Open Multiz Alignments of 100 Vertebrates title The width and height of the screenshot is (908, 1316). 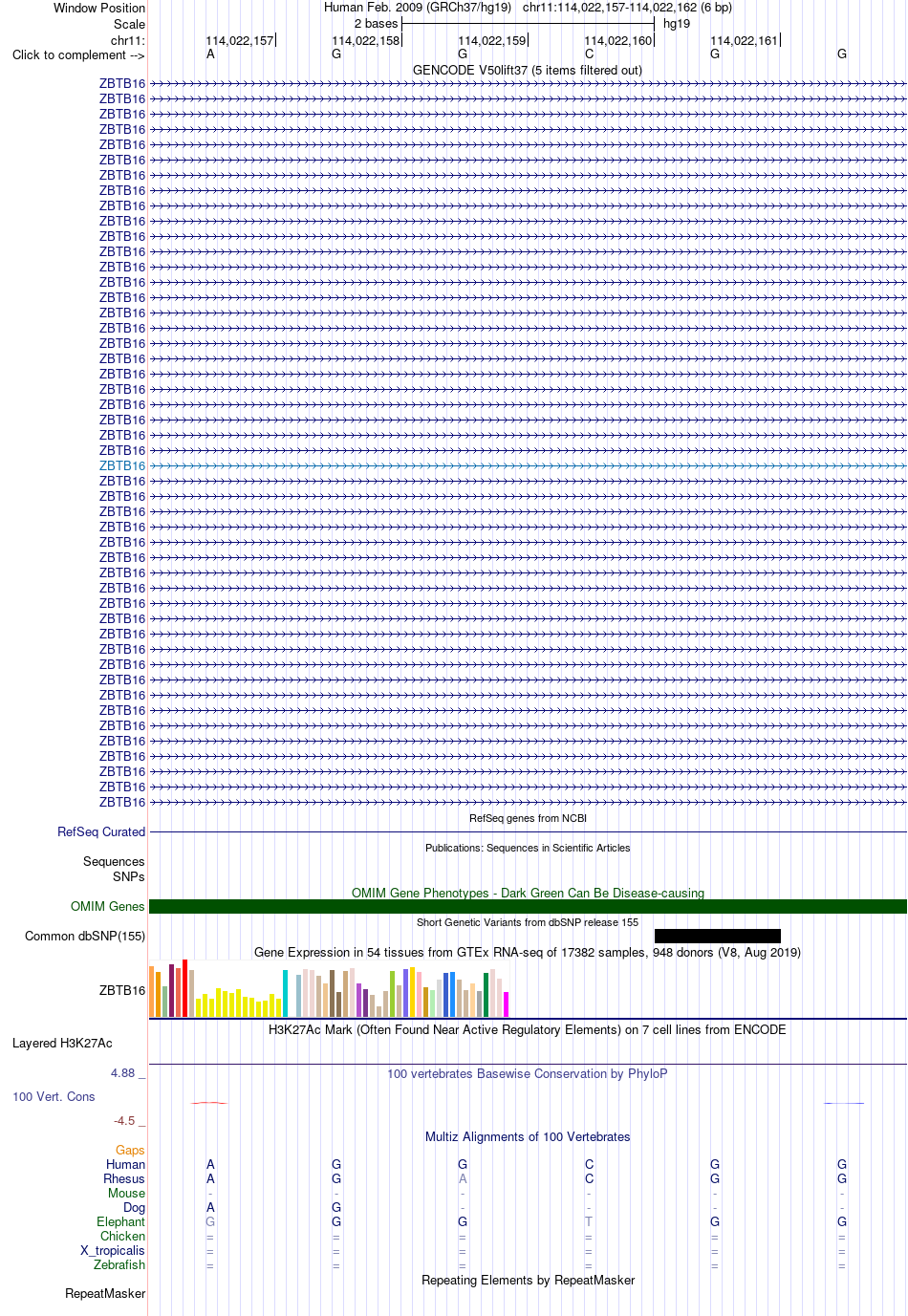[x=528, y=1136]
